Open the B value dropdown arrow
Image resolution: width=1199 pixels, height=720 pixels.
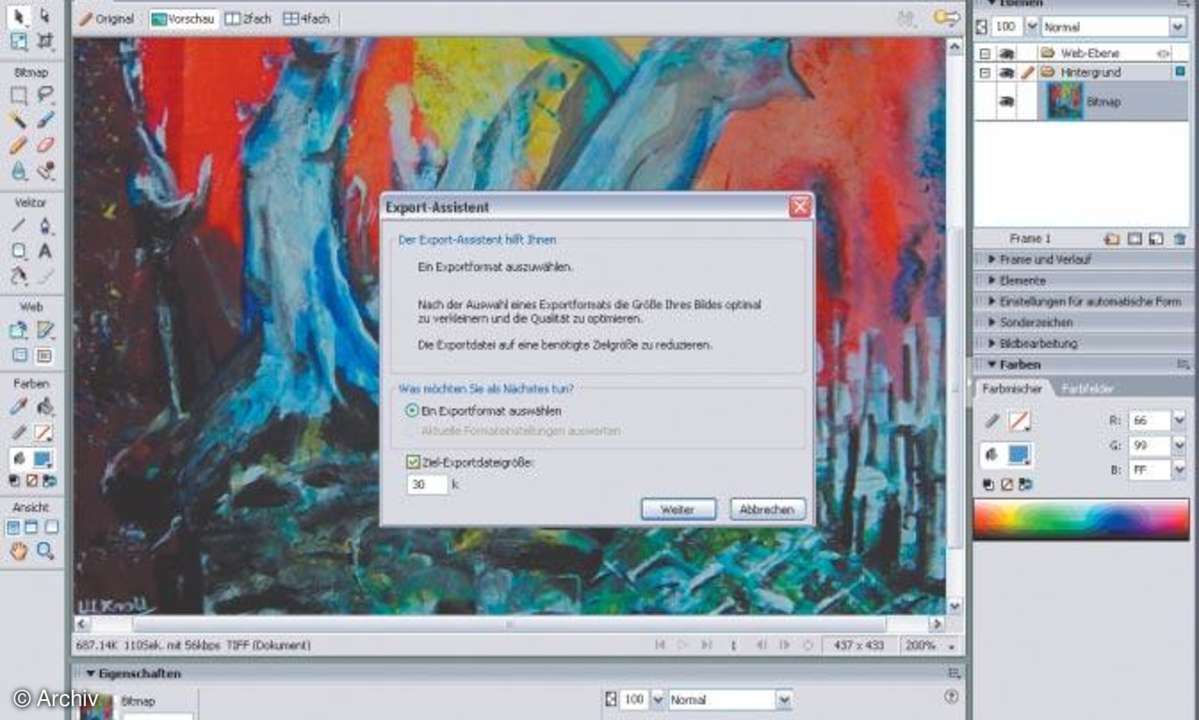click(1178, 469)
